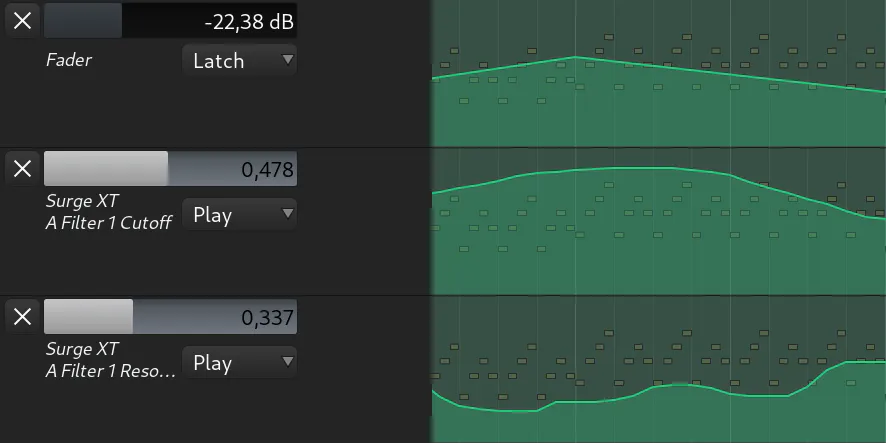
Task: Open the Play mode dropdown for Filter Cutoff
Action: click(239, 215)
